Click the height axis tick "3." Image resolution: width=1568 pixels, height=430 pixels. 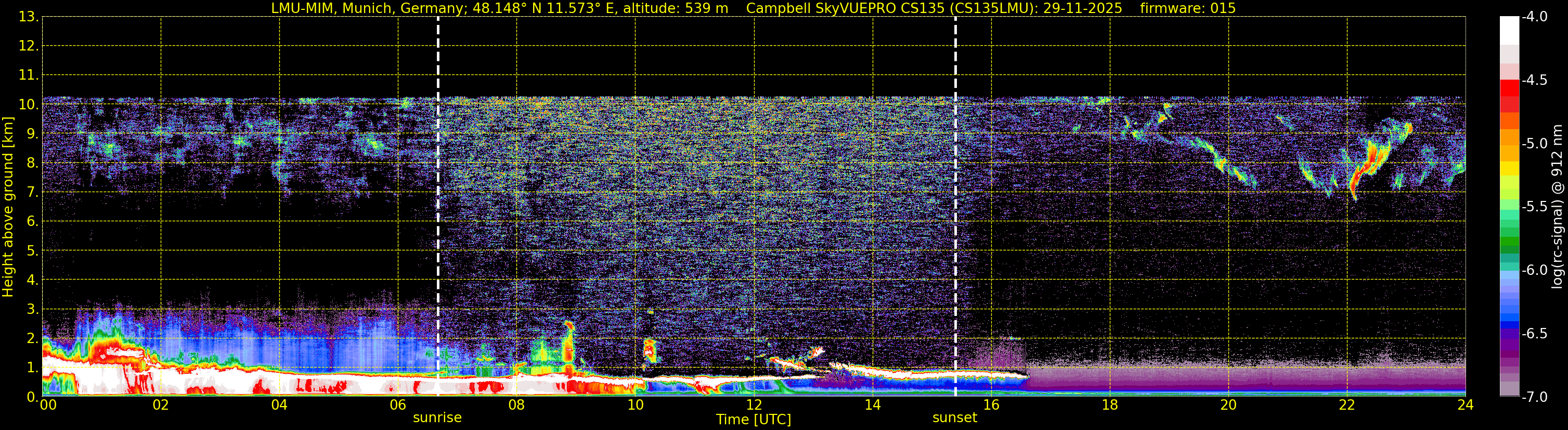click(32, 309)
